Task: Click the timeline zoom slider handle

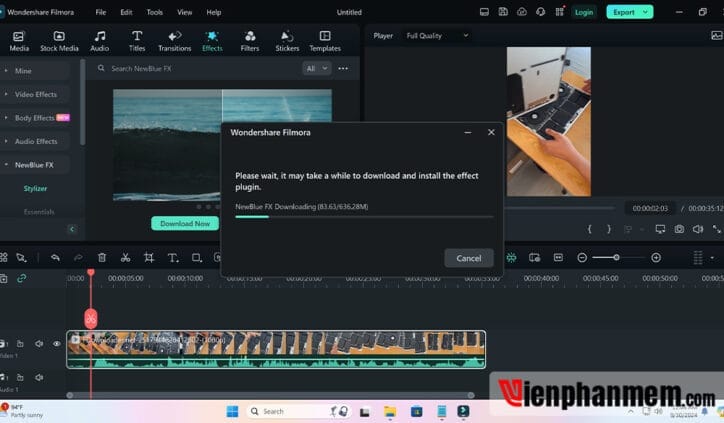Action: 616,258
